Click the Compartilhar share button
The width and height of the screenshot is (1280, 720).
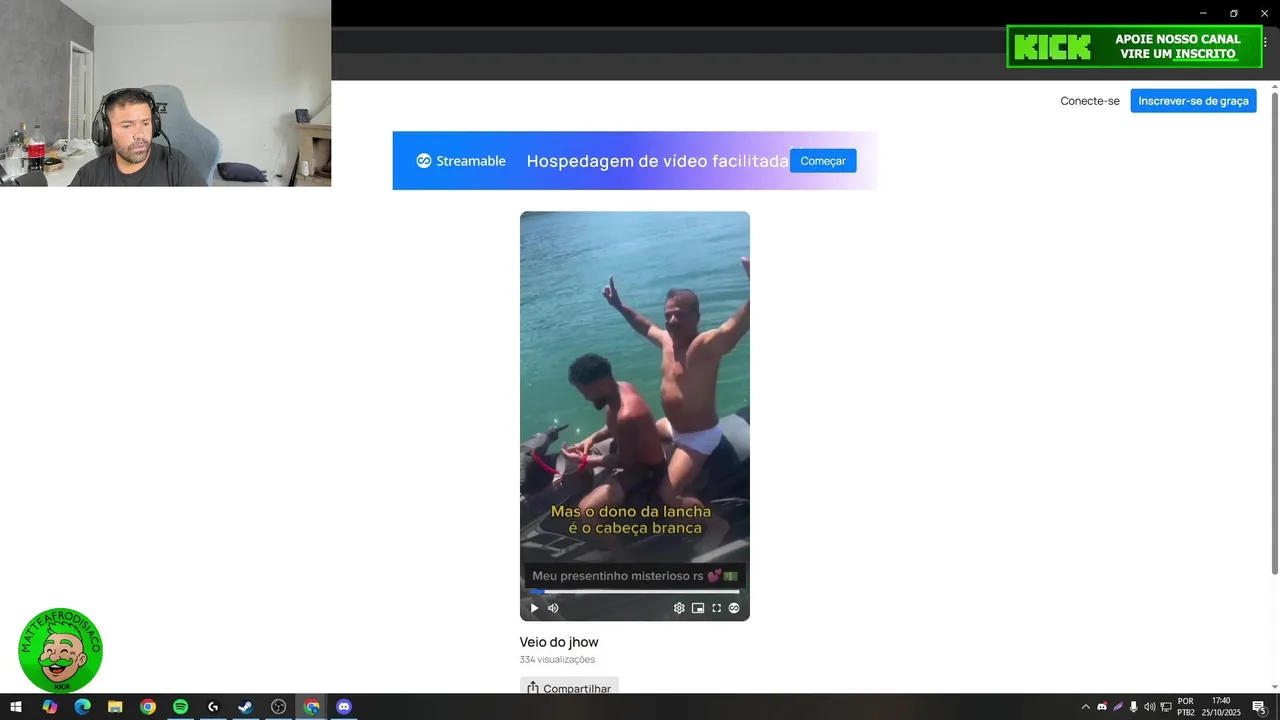pos(569,688)
